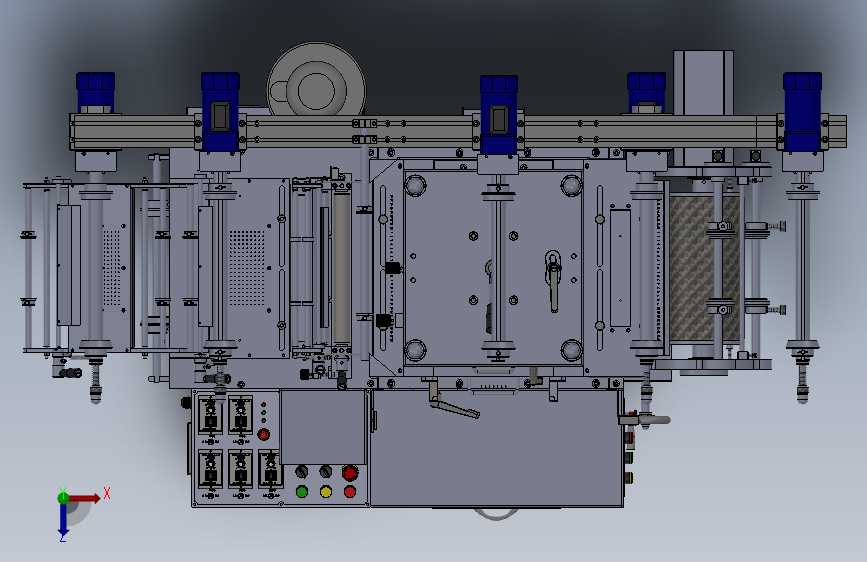Select the far-left blue motor on the rail
867x562 pixels.
point(96,92)
